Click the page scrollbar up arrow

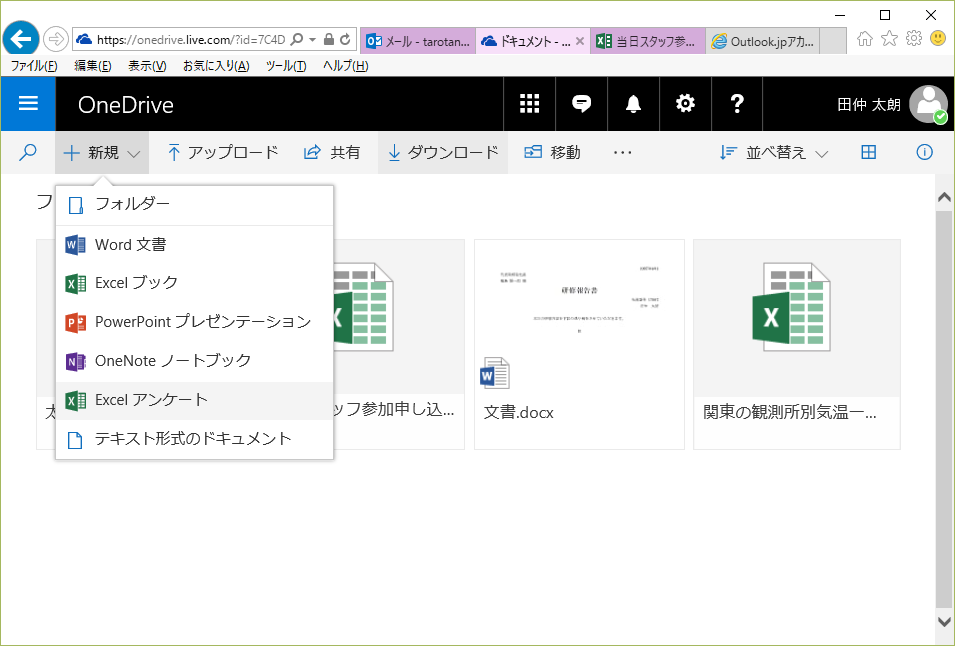pos(944,197)
